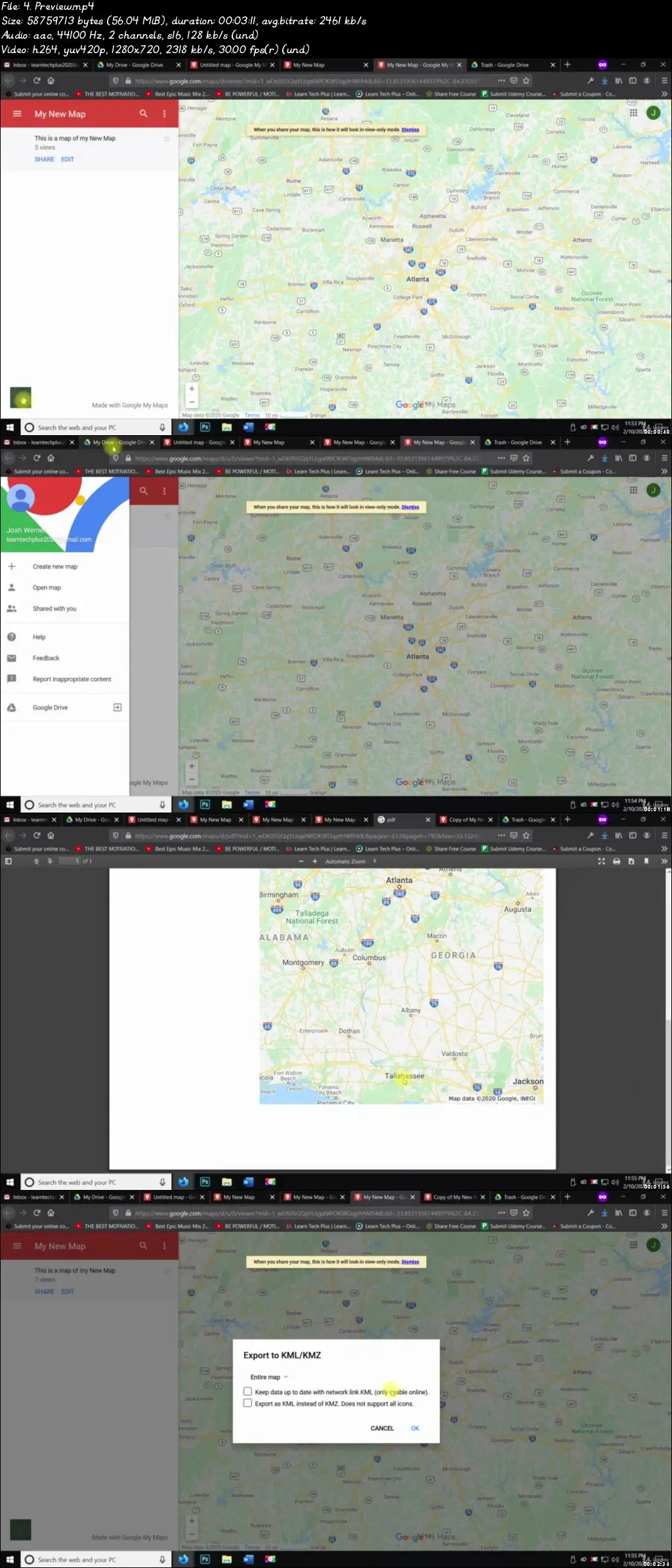The height and width of the screenshot is (1568, 672).
Task: Click SHARE link under the map description
Action: (x=45, y=159)
